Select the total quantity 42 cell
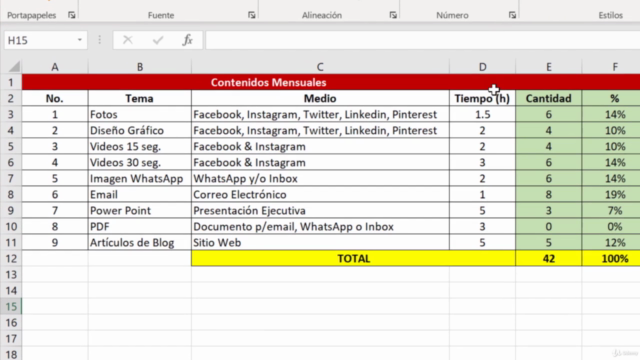The image size is (640, 360). tap(549, 258)
